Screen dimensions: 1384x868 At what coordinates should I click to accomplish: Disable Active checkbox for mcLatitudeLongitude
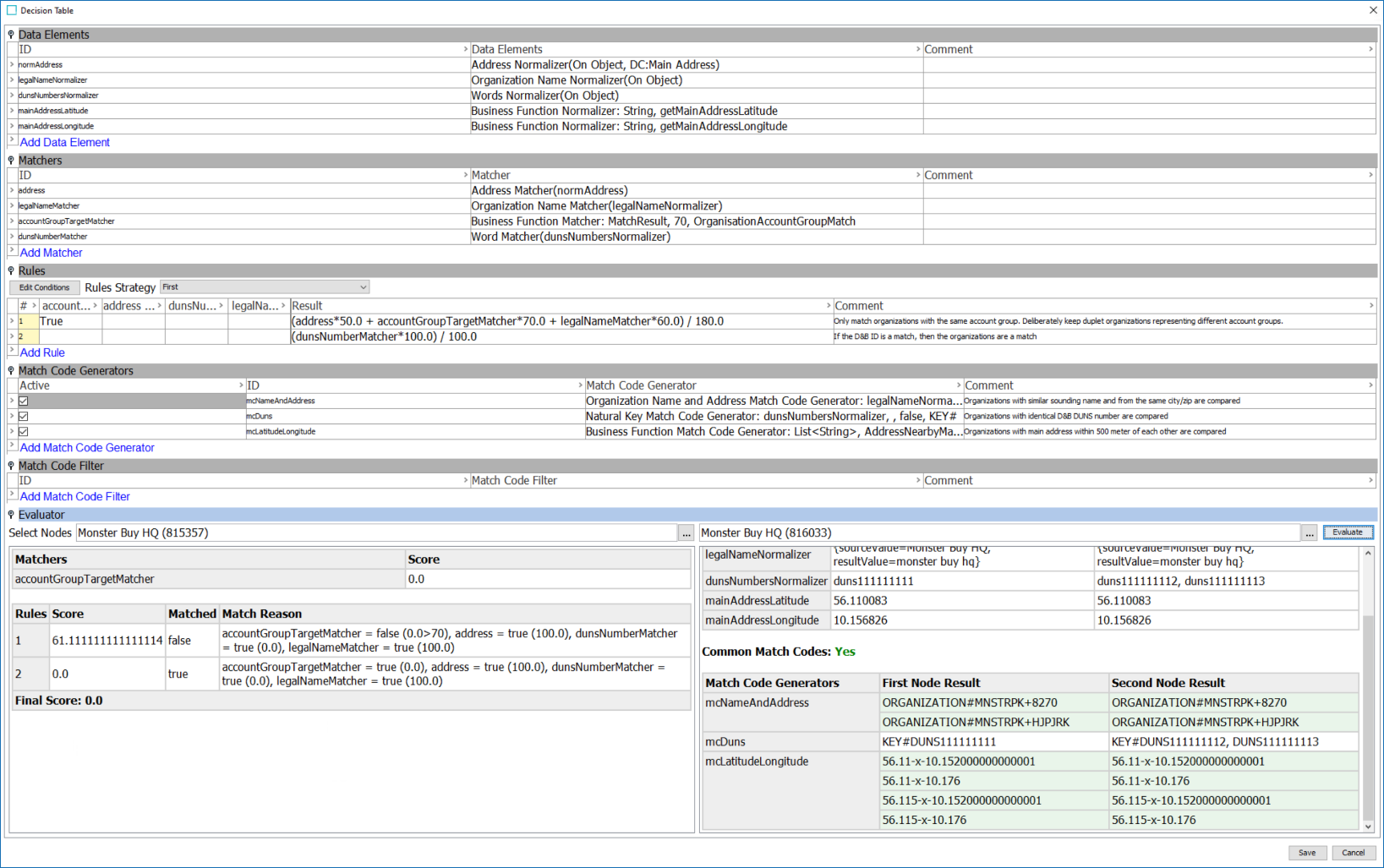tap(24, 432)
